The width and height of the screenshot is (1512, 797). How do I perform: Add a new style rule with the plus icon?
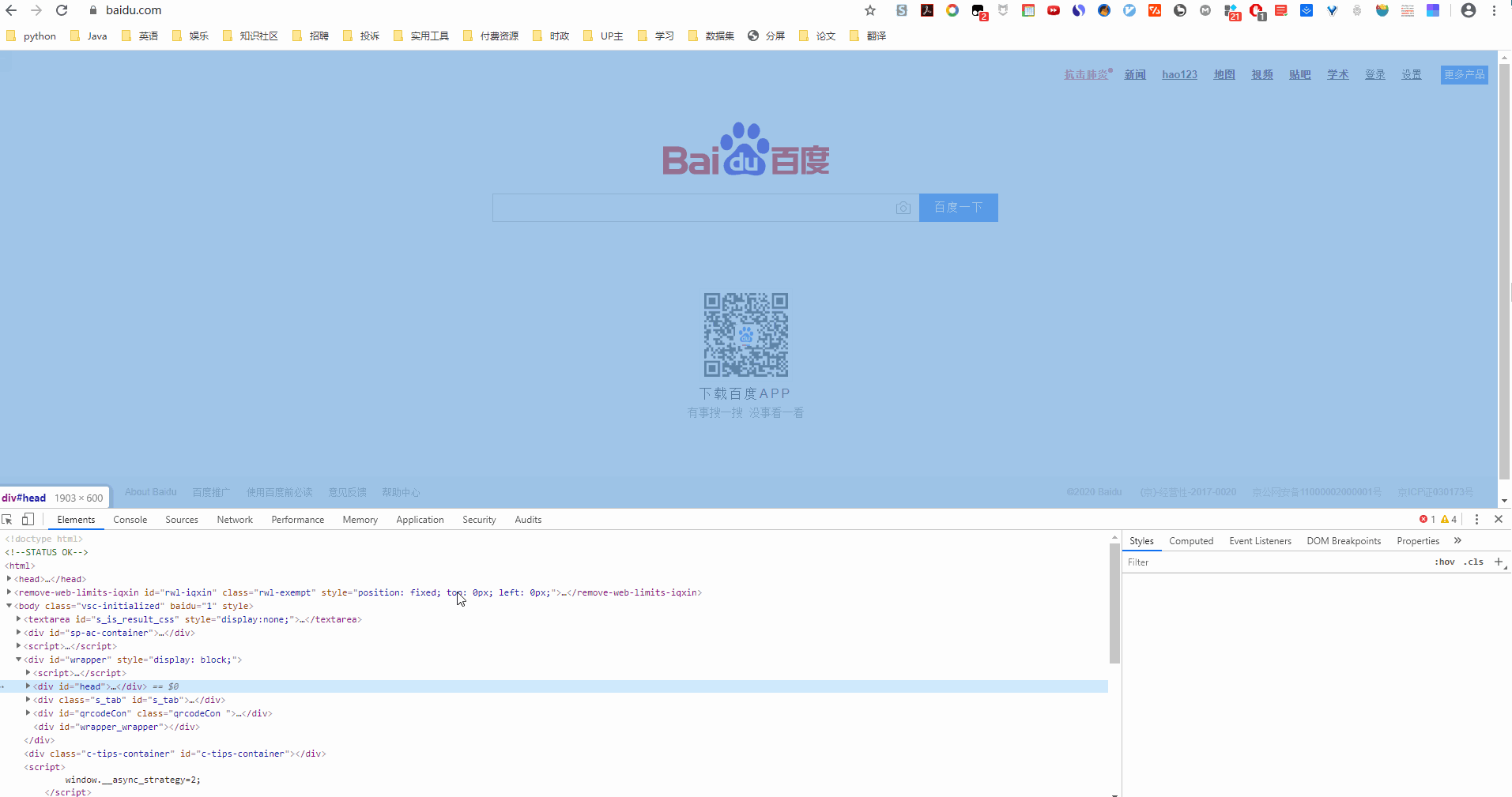pos(1499,562)
